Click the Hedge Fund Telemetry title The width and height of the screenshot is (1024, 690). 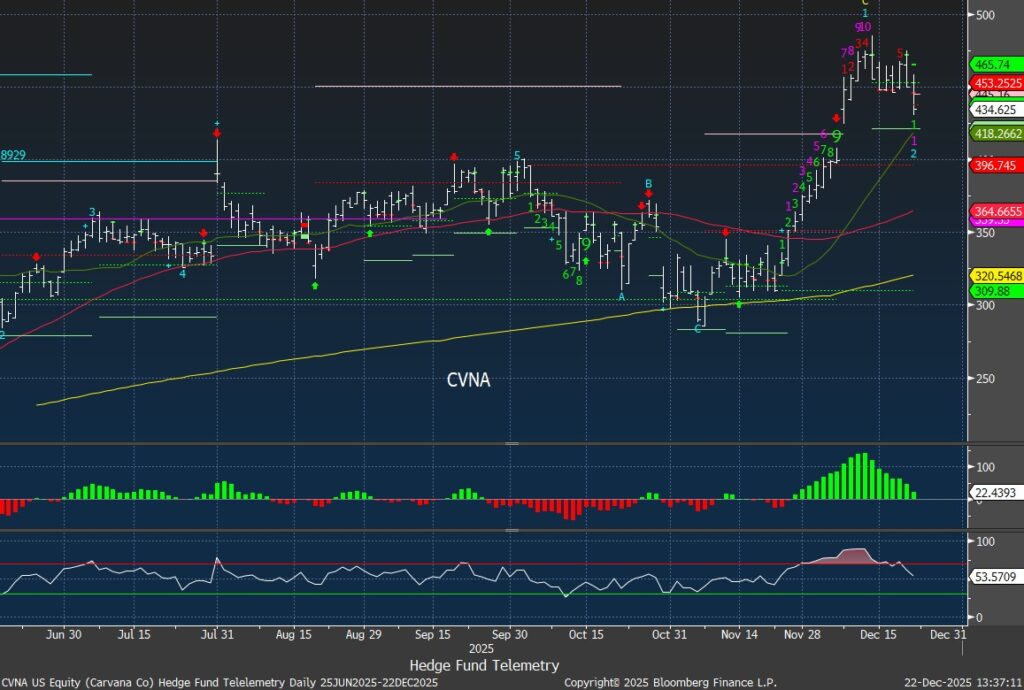point(484,665)
